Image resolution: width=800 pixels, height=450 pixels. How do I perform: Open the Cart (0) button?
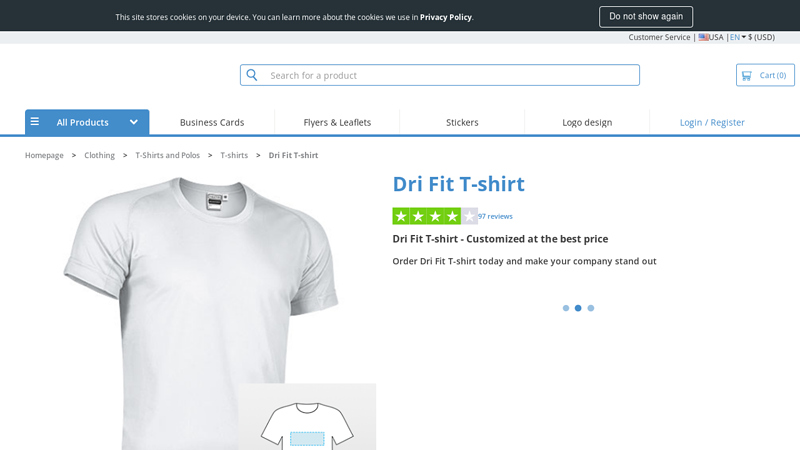pos(765,75)
